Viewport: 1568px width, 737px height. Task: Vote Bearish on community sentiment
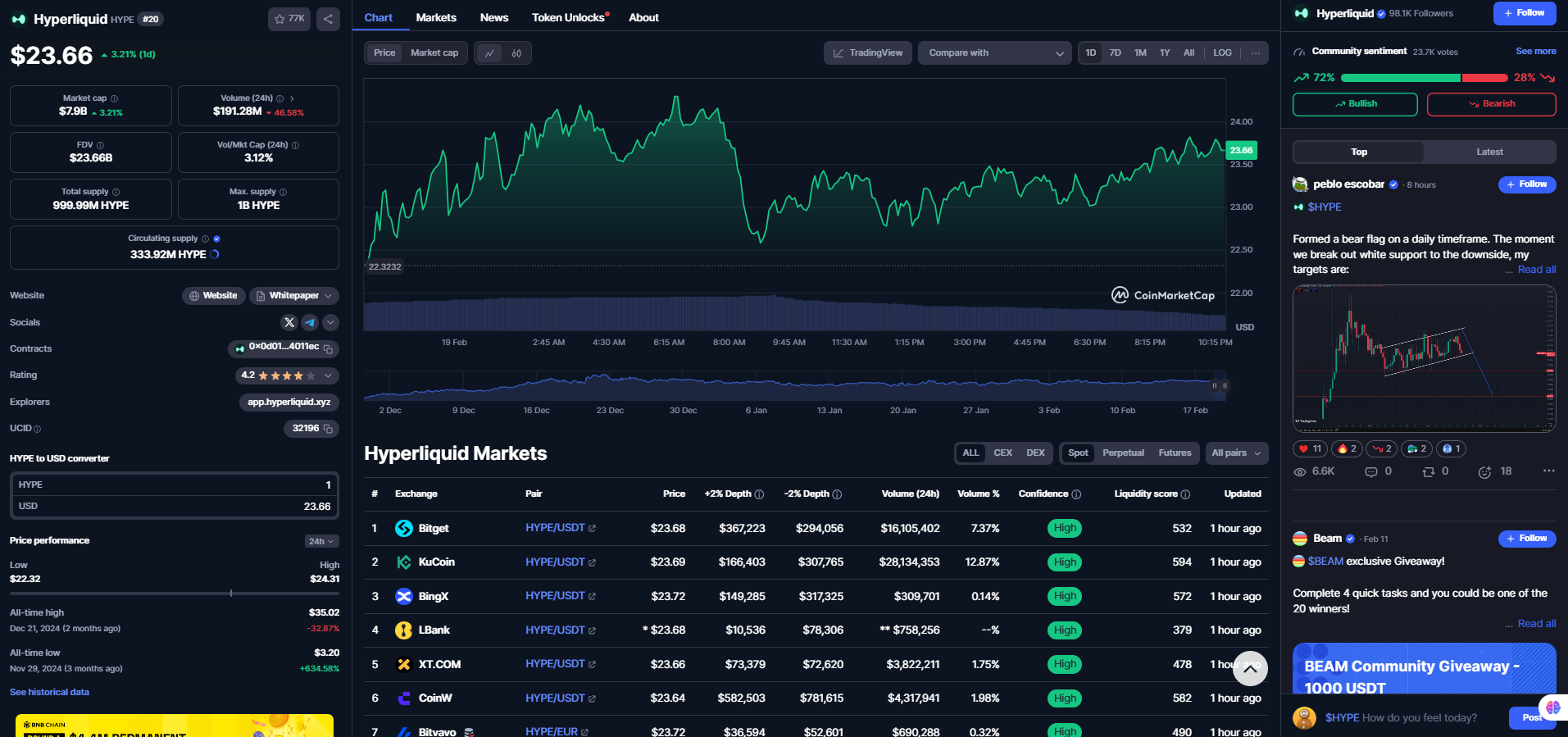(x=1491, y=104)
